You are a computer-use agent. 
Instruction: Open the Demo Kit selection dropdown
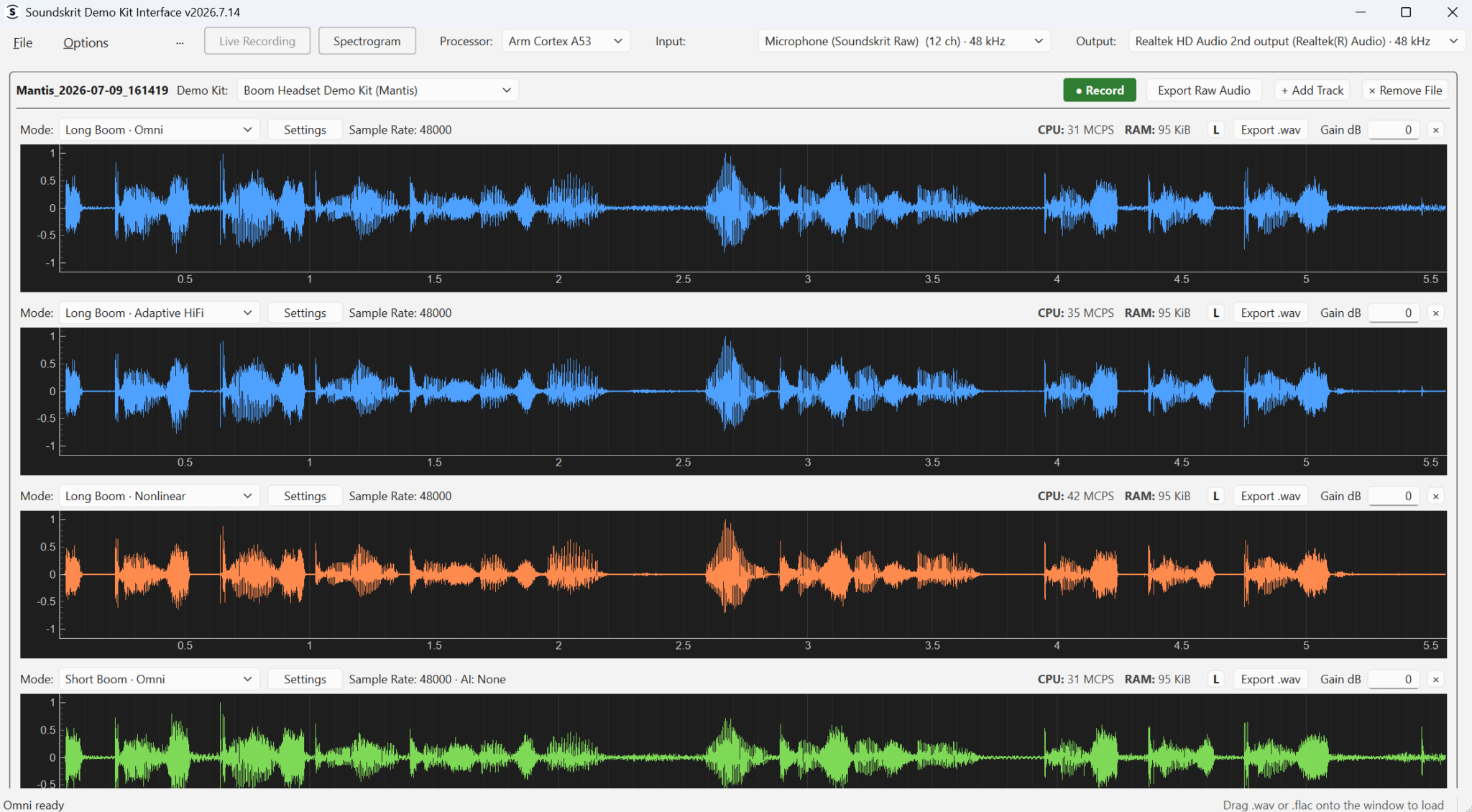377,91
